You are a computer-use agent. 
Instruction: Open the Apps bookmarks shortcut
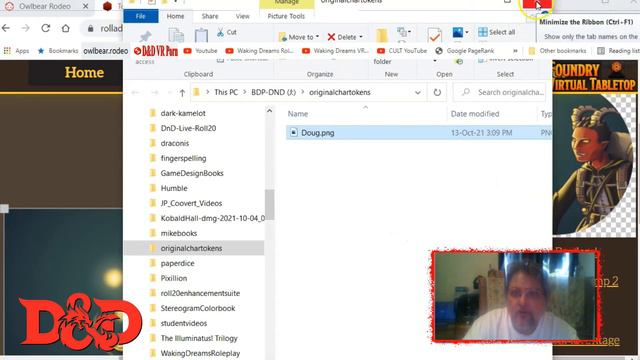tap(17, 51)
